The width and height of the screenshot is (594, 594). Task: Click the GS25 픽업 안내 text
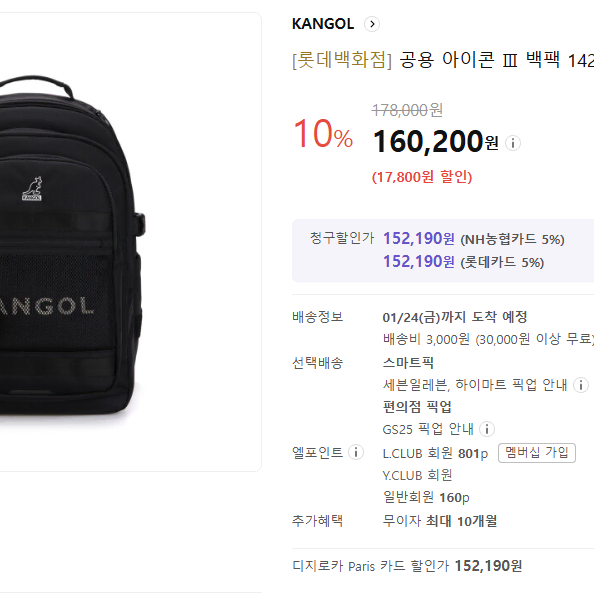click(x=428, y=429)
